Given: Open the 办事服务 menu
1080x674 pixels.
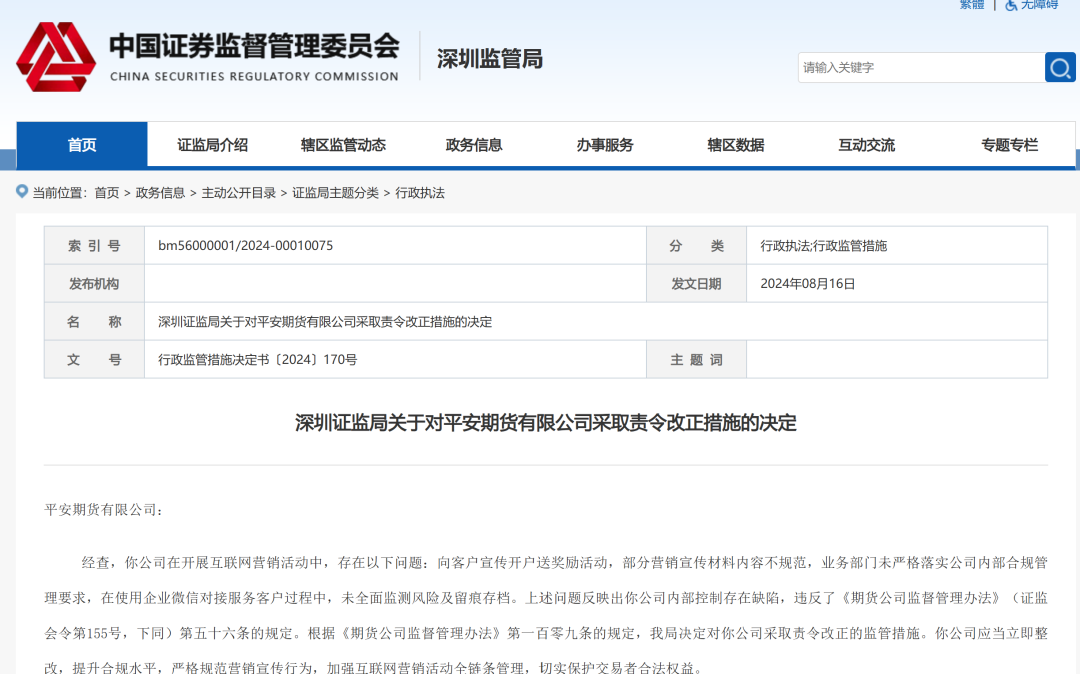Looking at the screenshot, I should coord(605,145).
